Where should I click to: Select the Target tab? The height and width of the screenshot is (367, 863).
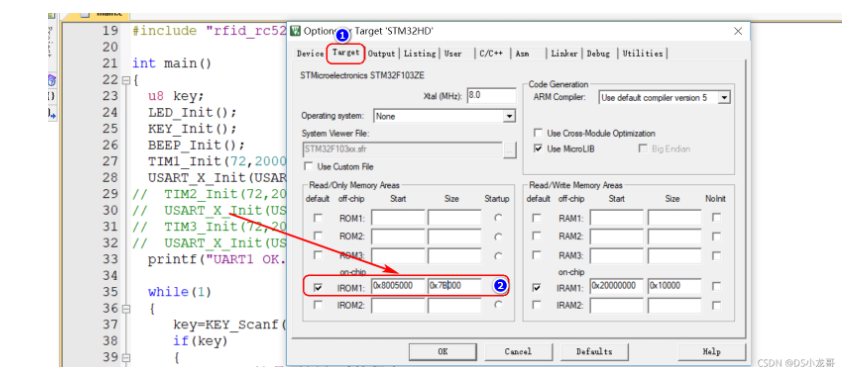click(x=346, y=53)
